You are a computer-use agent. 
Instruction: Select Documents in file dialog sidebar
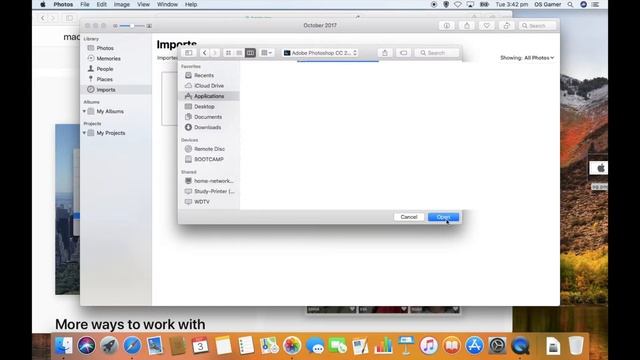(x=209, y=117)
